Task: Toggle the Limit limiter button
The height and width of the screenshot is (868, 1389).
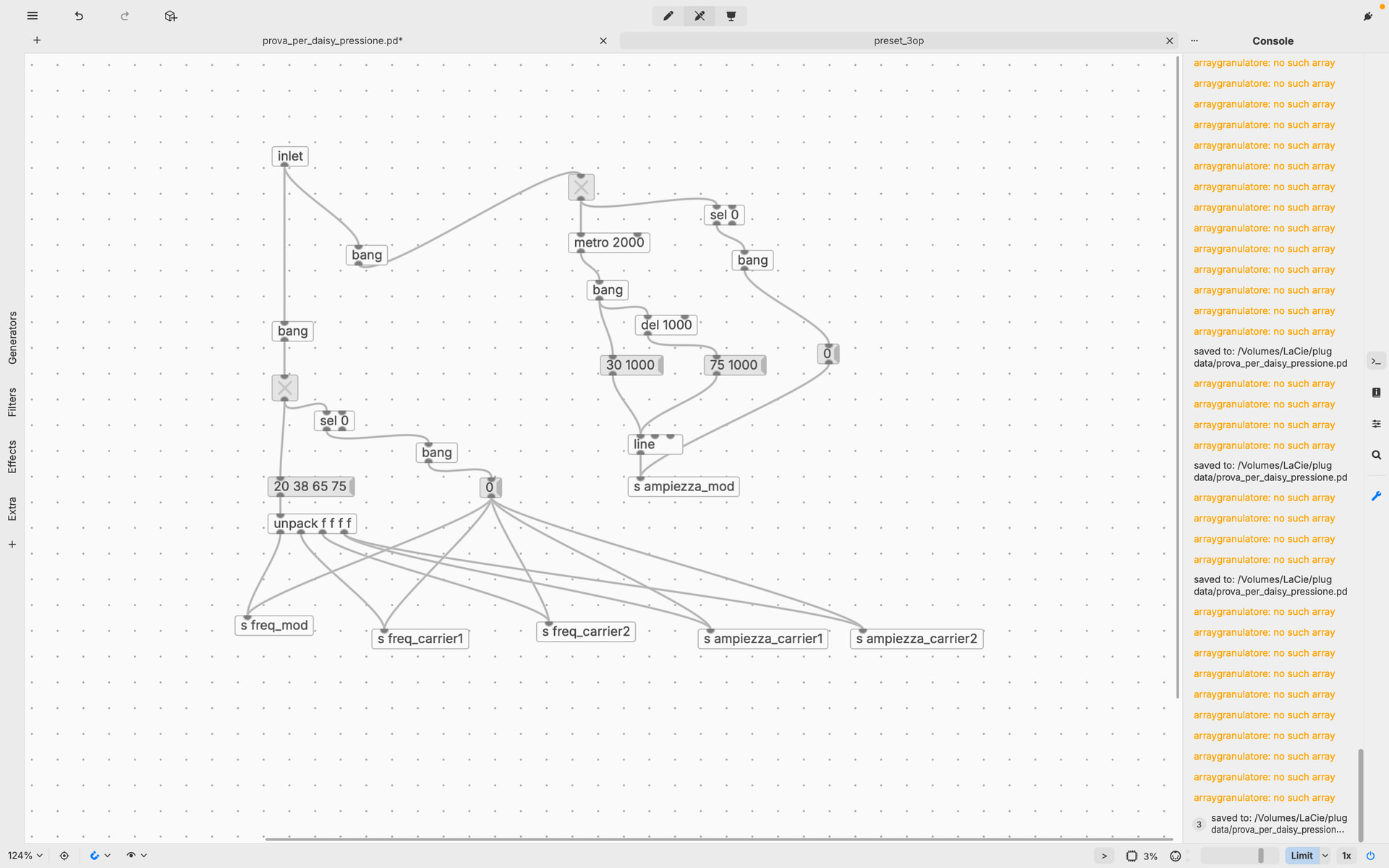Action: (x=1301, y=856)
